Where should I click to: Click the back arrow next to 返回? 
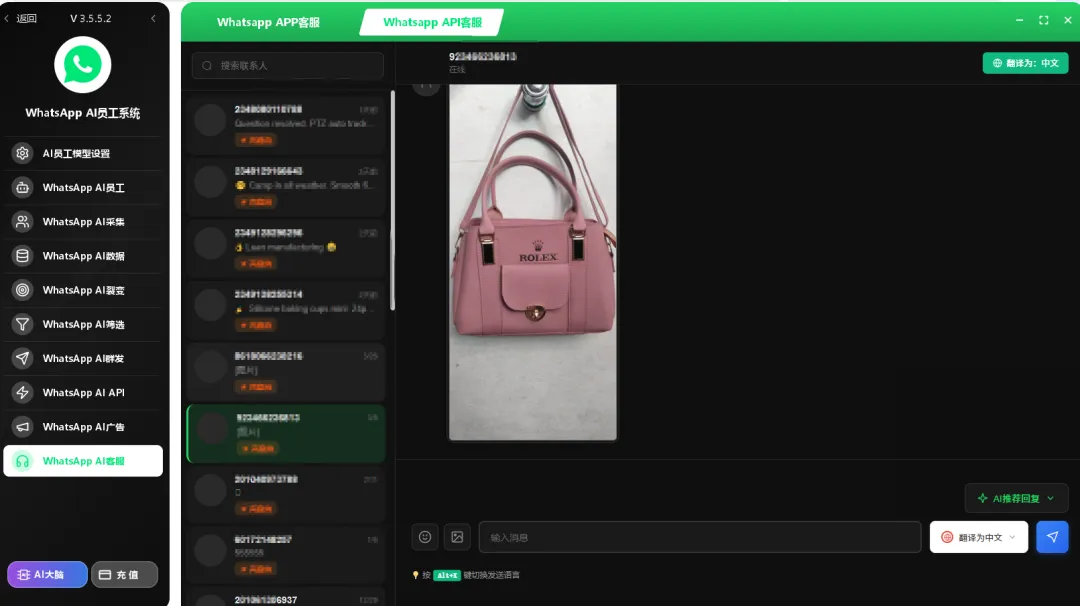click(7, 19)
